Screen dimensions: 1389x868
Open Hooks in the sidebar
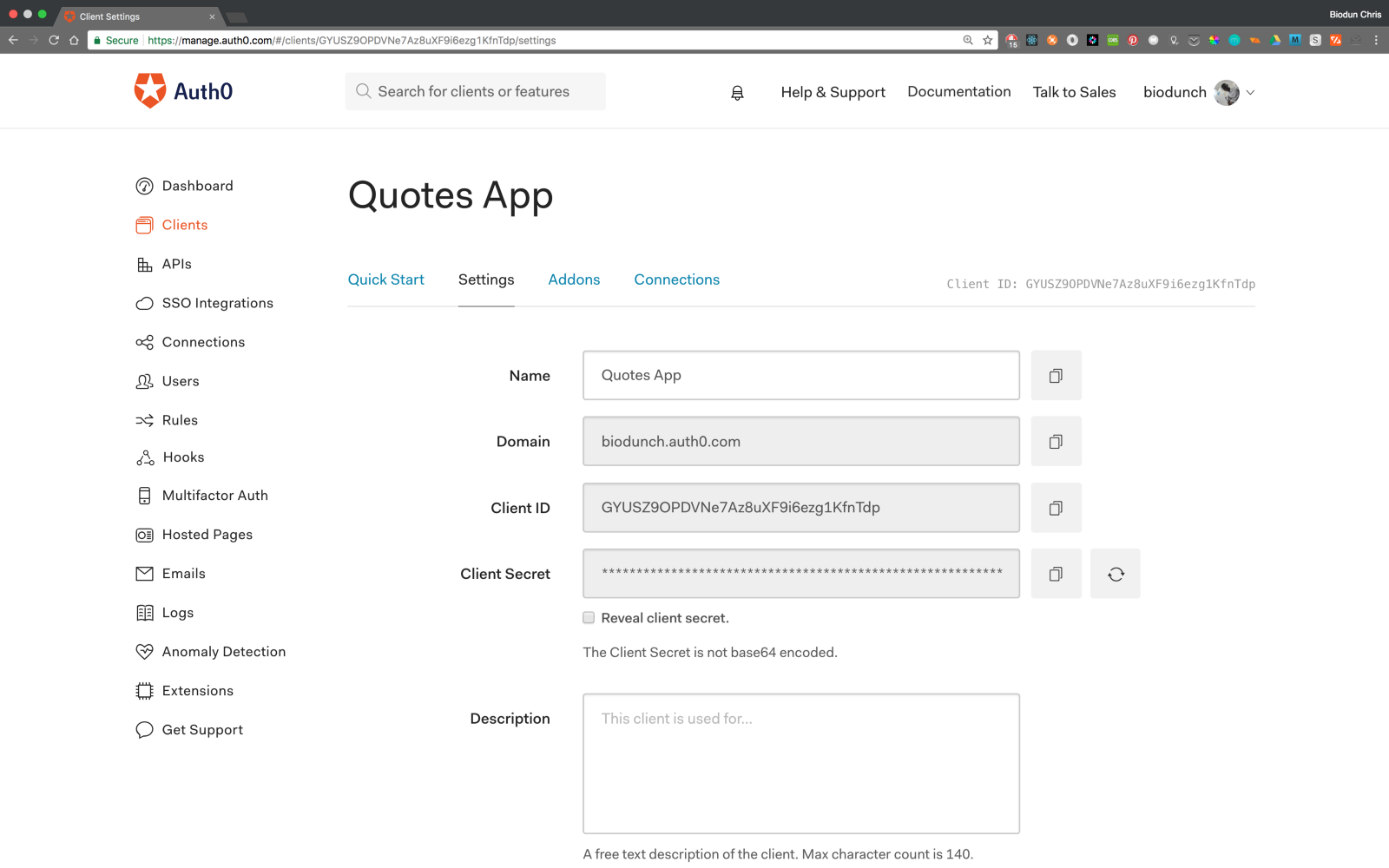[170, 457]
